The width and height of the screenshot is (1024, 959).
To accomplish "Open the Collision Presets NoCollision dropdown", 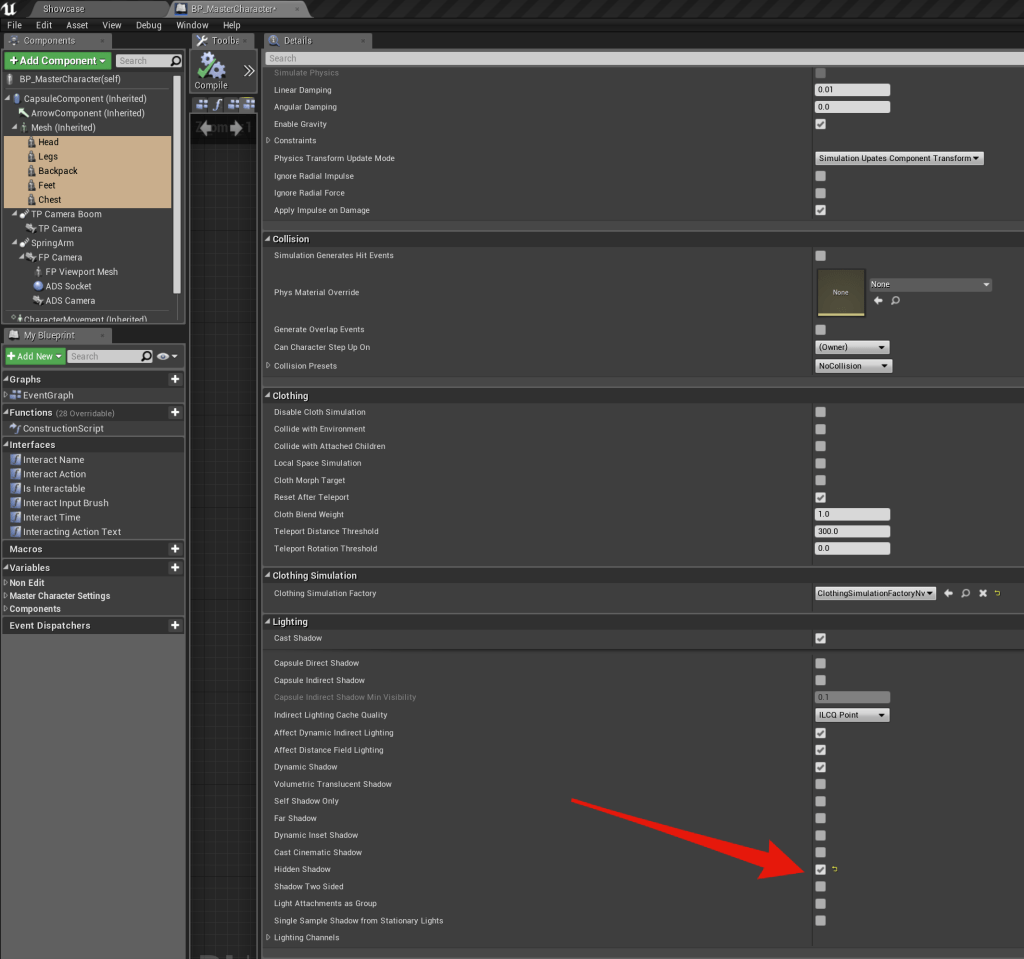I will coord(853,366).
